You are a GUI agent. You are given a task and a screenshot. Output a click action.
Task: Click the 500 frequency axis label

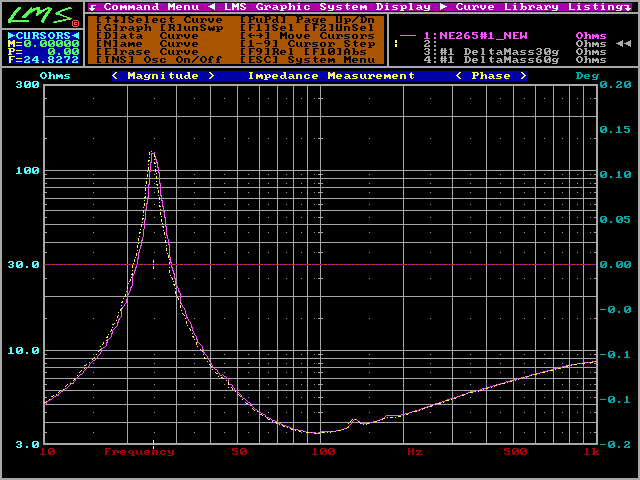tap(515, 452)
